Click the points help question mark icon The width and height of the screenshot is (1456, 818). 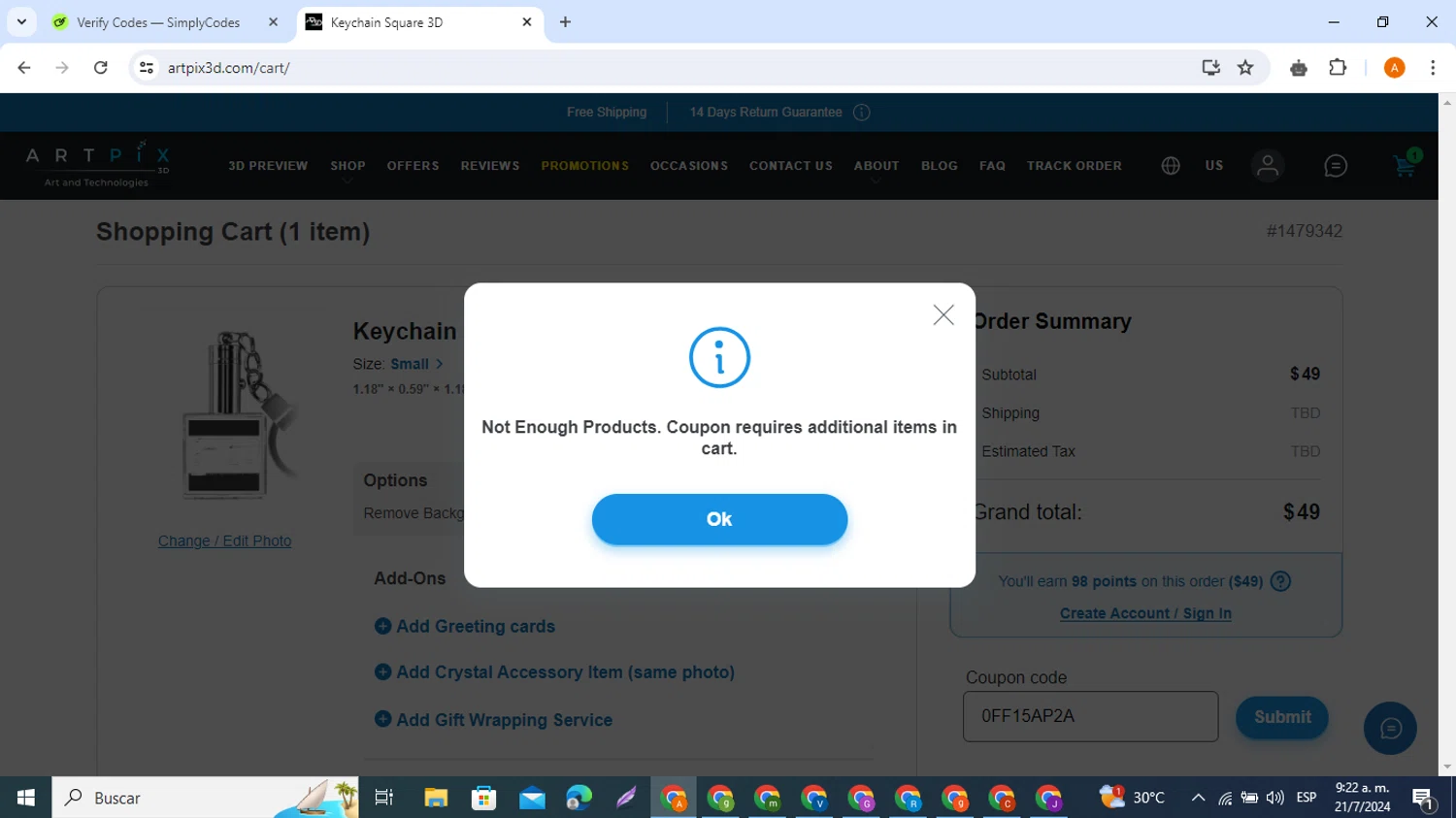(x=1280, y=581)
